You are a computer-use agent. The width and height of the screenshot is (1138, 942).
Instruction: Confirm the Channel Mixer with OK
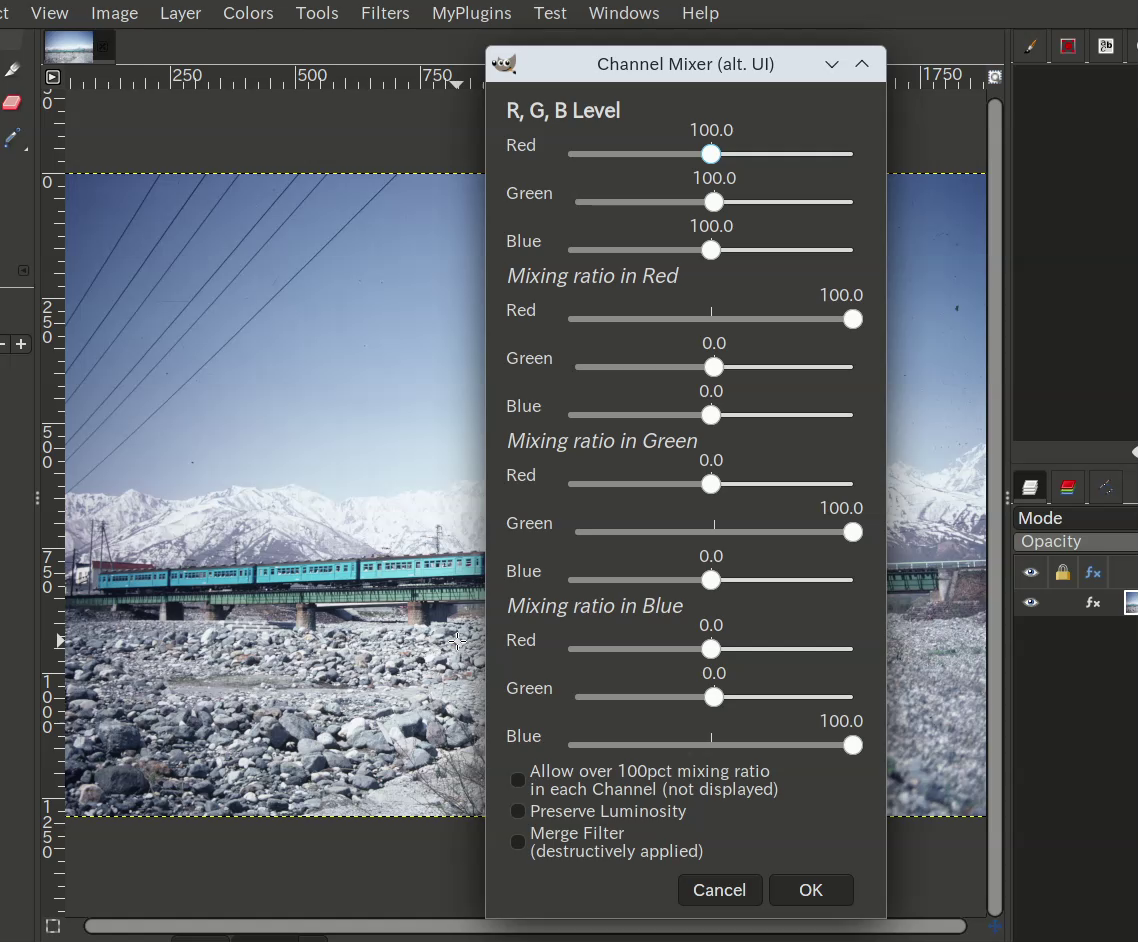click(811, 890)
